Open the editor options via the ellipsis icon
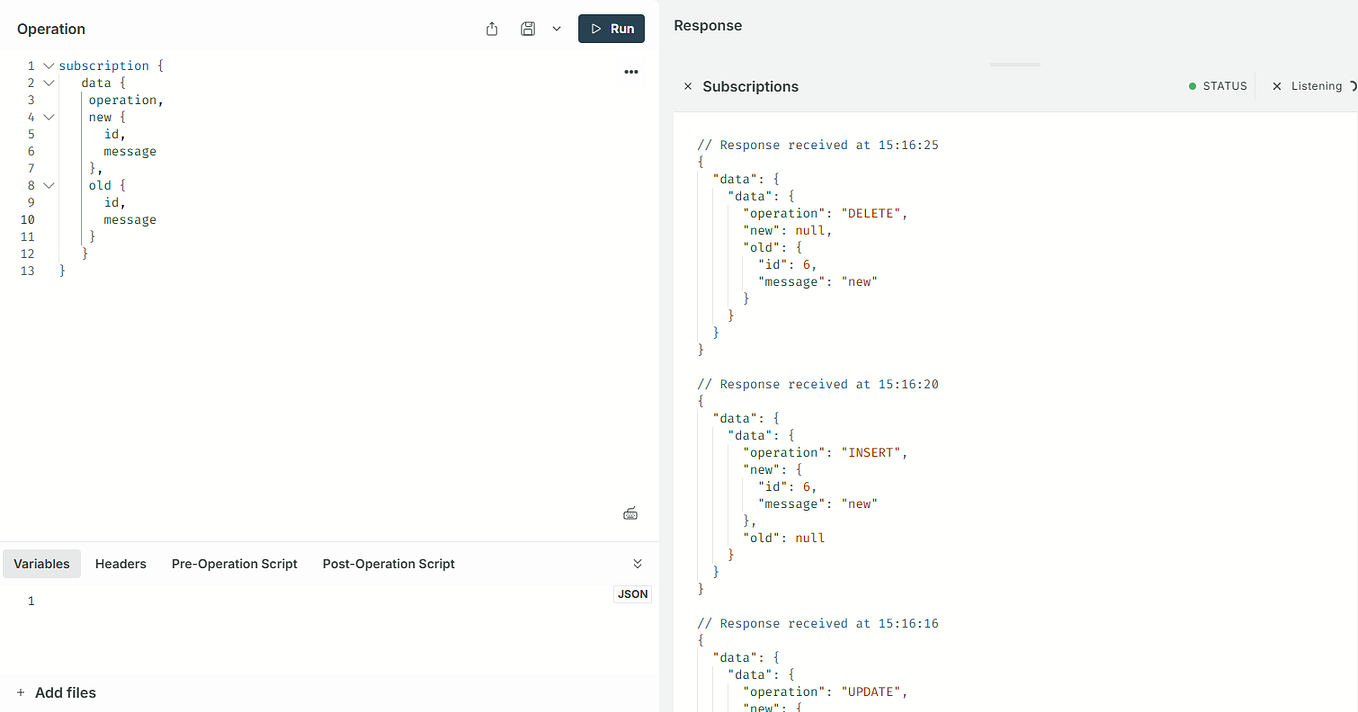1358x712 pixels. [631, 71]
